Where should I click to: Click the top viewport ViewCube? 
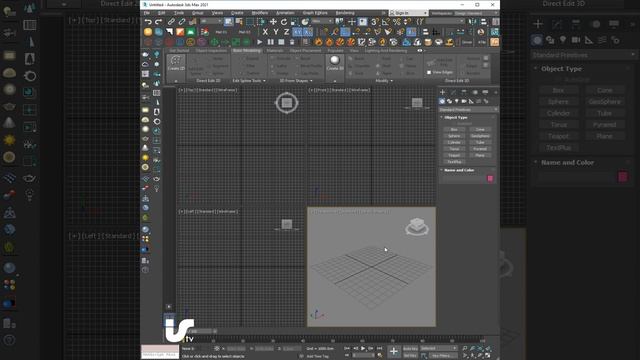(287, 102)
